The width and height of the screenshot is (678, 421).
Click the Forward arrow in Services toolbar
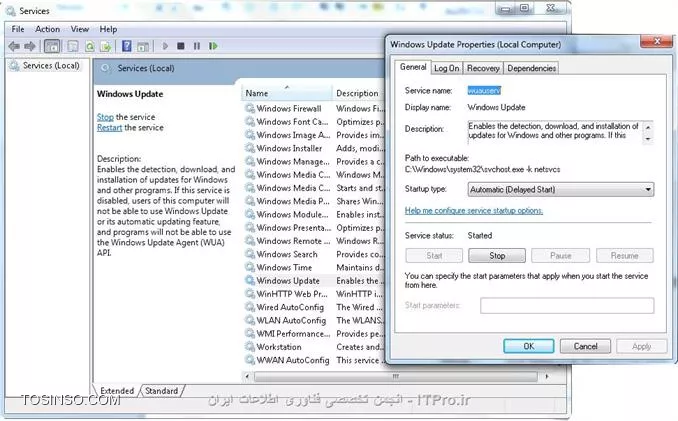(x=30, y=46)
